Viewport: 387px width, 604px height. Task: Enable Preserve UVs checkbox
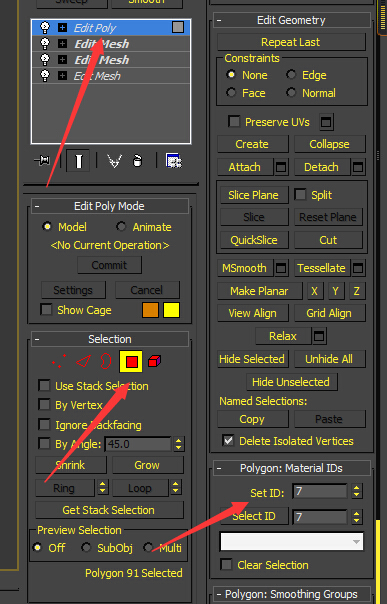point(234,121)
